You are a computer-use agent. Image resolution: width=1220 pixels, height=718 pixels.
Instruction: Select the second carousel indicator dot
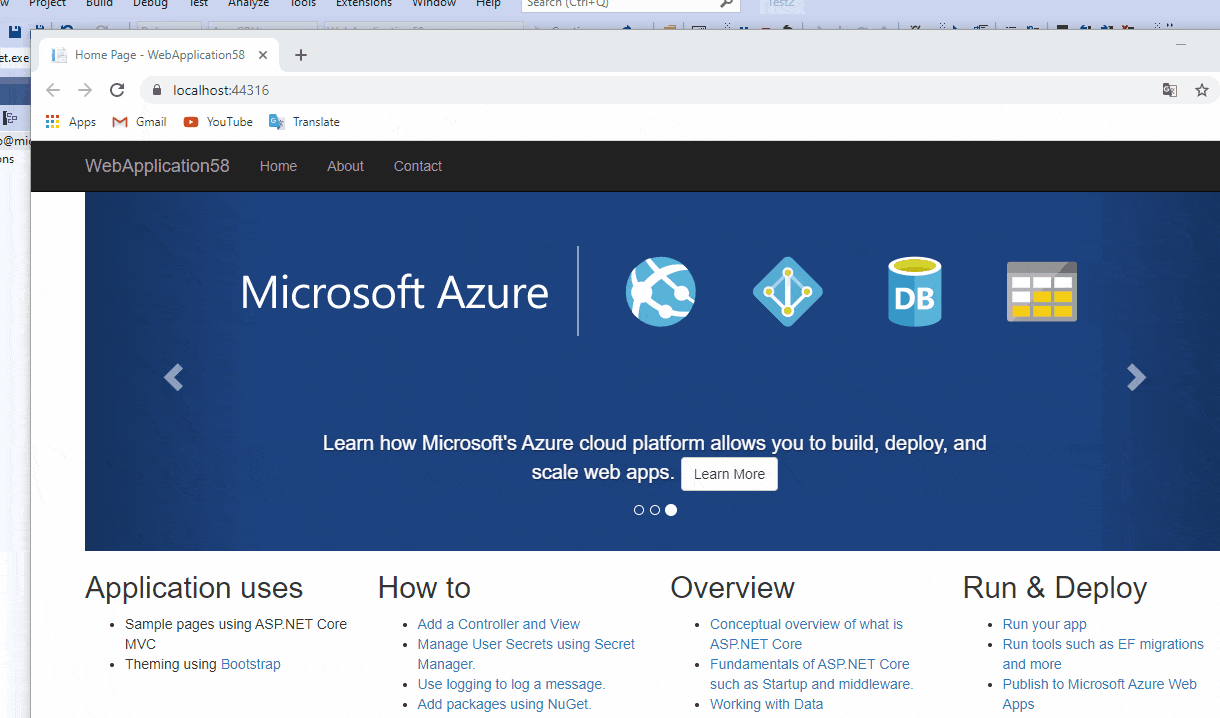[655, 510]
